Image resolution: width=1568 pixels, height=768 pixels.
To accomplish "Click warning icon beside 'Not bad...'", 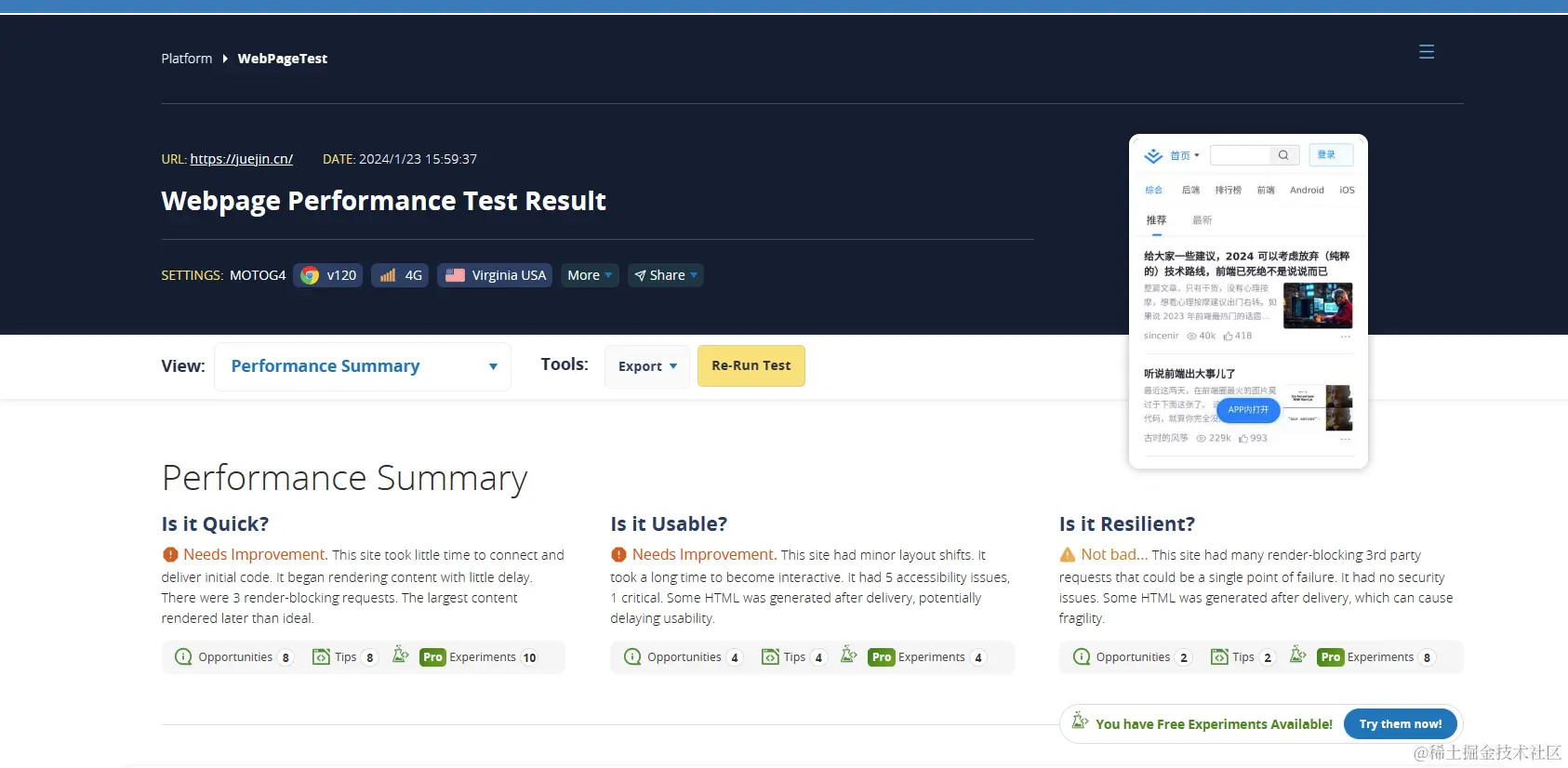I will (1068, 555).
